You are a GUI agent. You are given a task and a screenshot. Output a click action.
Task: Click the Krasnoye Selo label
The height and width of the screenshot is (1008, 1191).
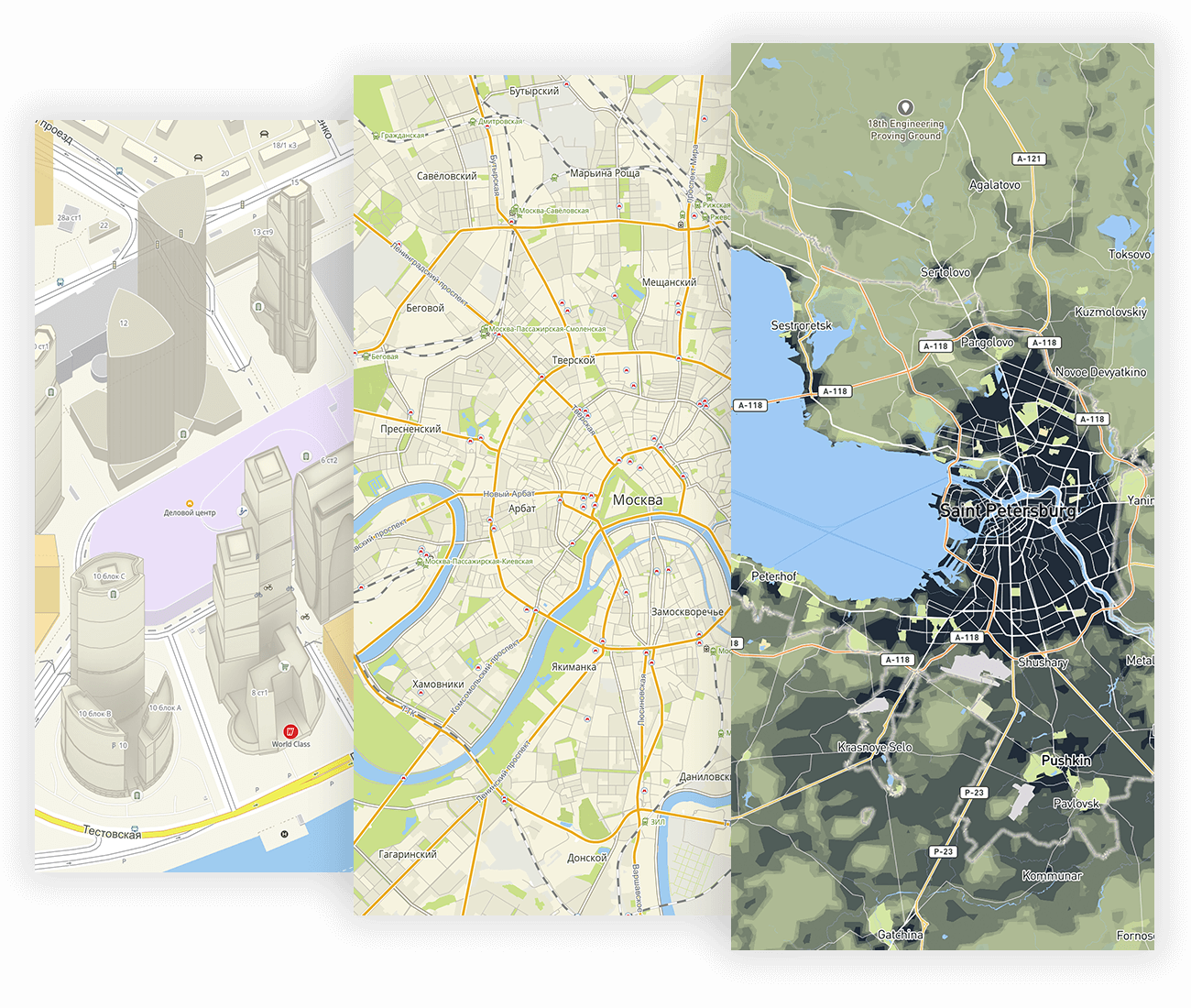click(875, 748)
